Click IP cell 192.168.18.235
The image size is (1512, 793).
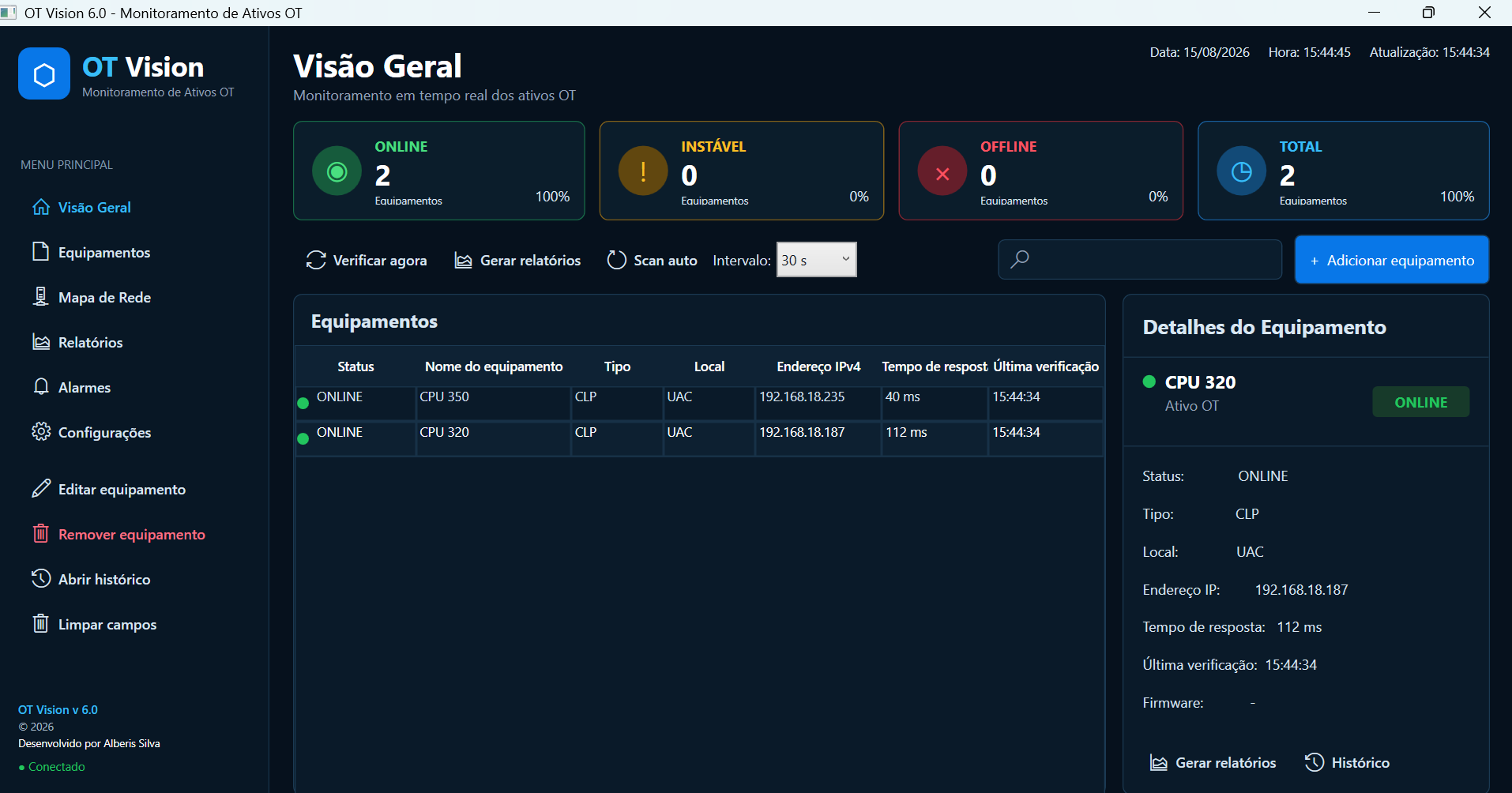(818, 403)
